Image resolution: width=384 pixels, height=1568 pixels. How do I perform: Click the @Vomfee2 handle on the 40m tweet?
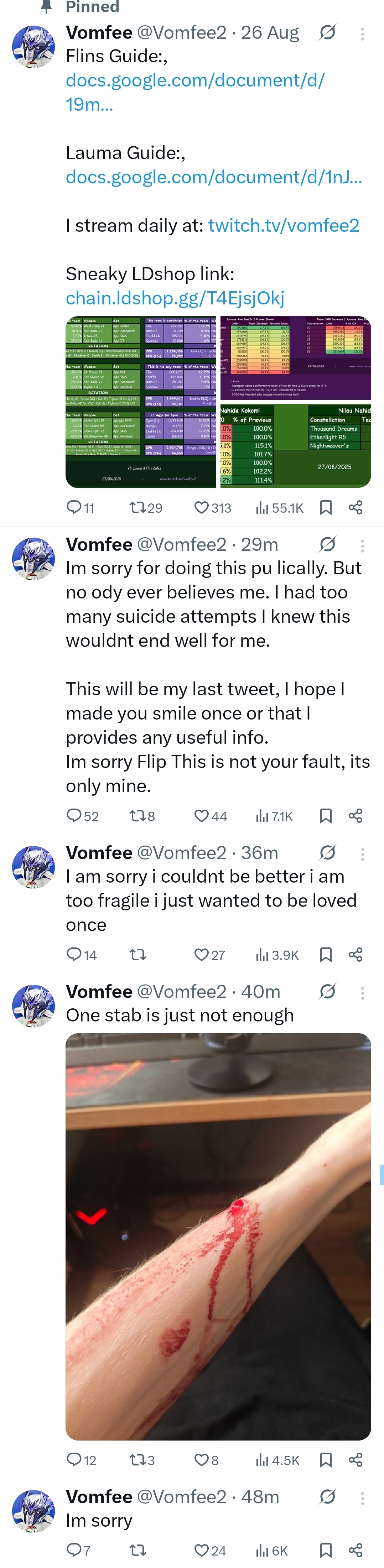(x=181, y=992)
